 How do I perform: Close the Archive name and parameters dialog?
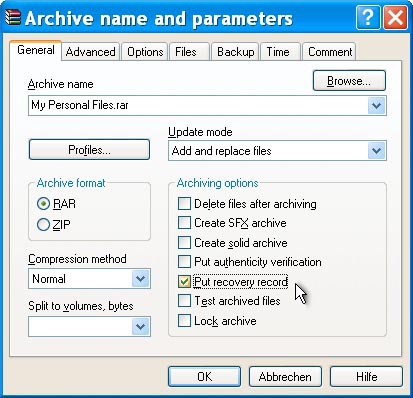point(395,17)
